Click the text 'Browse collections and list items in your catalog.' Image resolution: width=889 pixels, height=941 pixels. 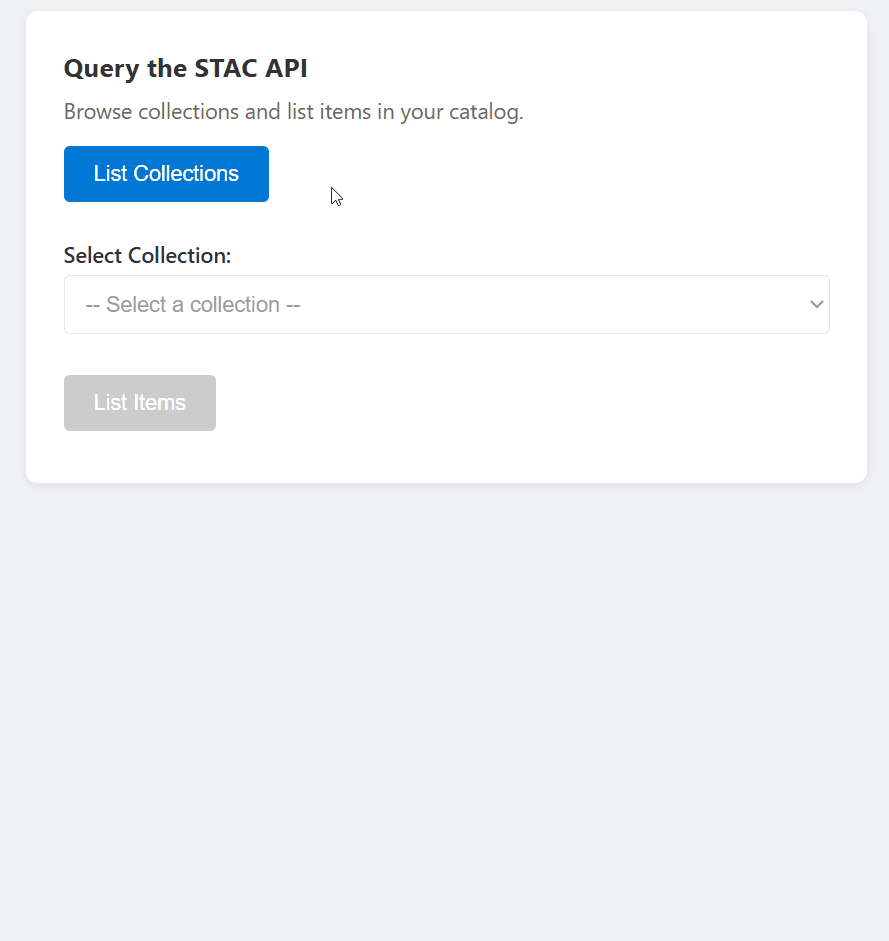294,112
